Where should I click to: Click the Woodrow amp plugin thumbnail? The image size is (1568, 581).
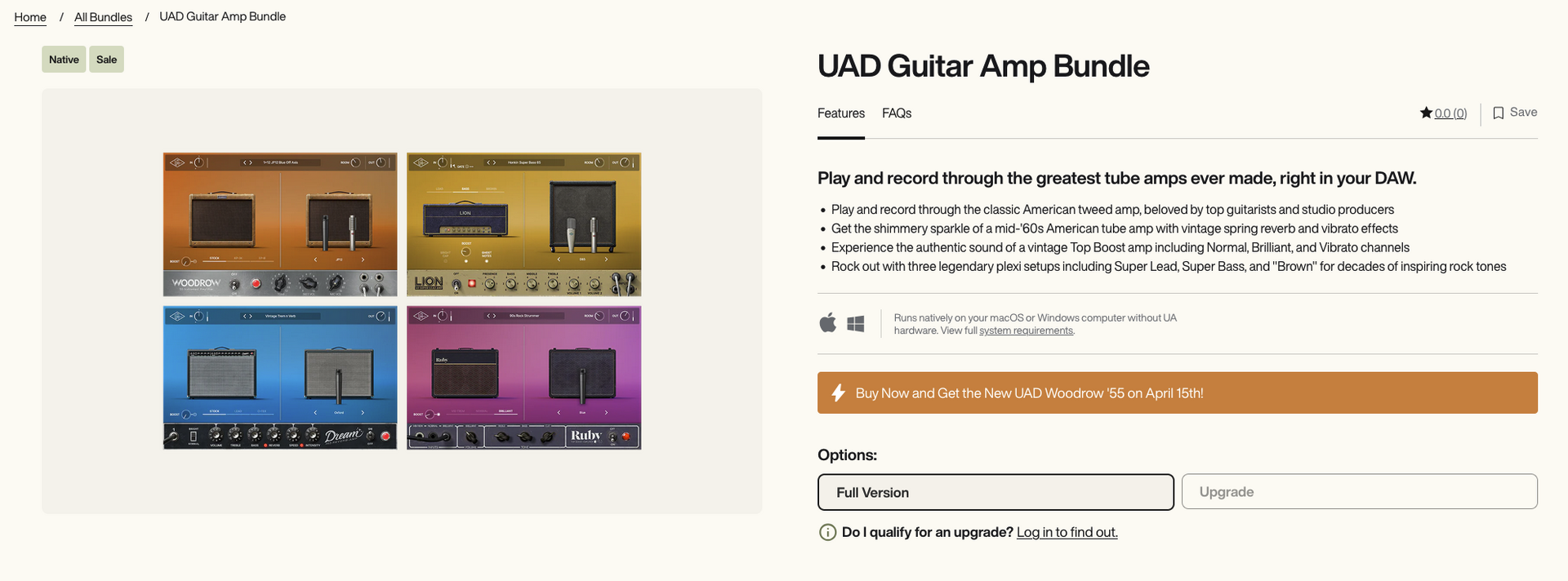point(280,224)
